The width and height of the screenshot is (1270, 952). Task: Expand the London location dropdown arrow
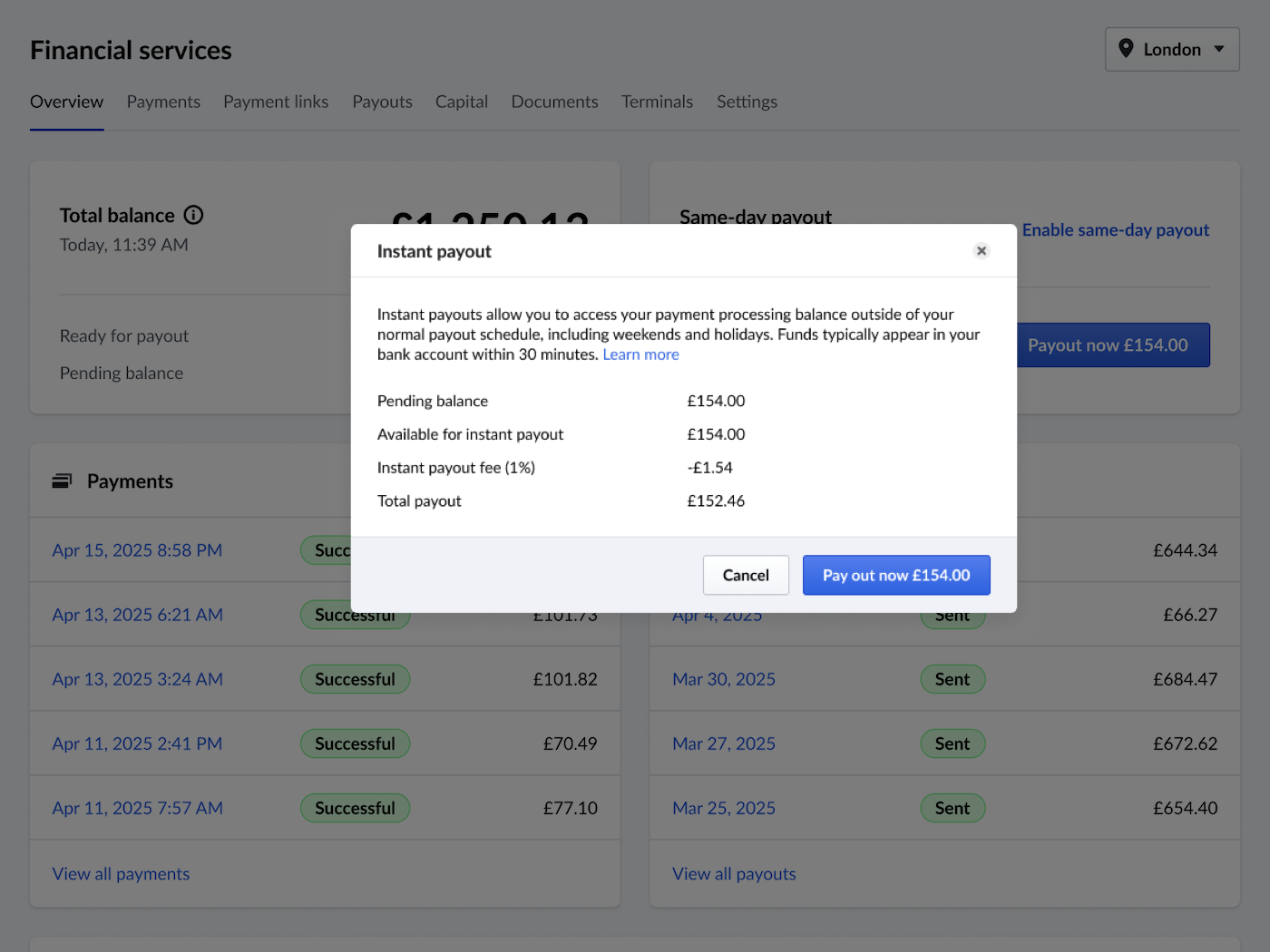(x=1219, y=49)
